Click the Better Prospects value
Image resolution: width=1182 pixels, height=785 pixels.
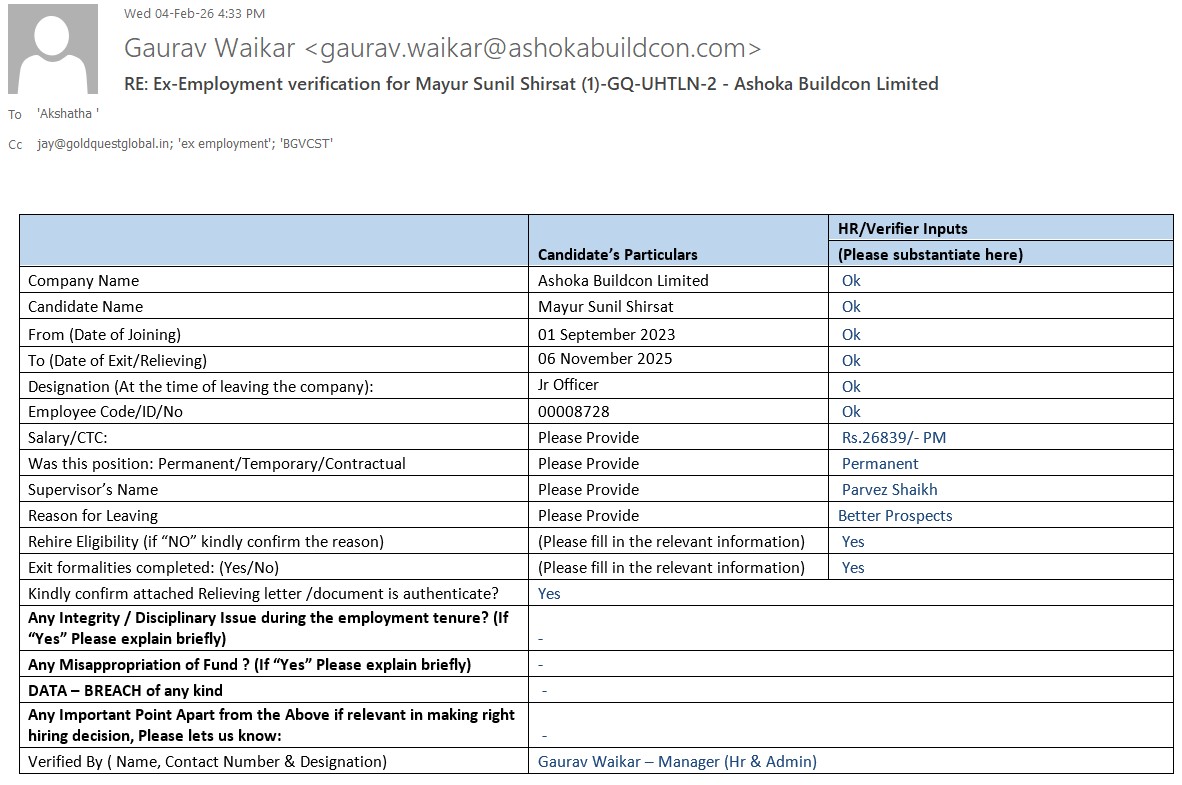(895, 516)
